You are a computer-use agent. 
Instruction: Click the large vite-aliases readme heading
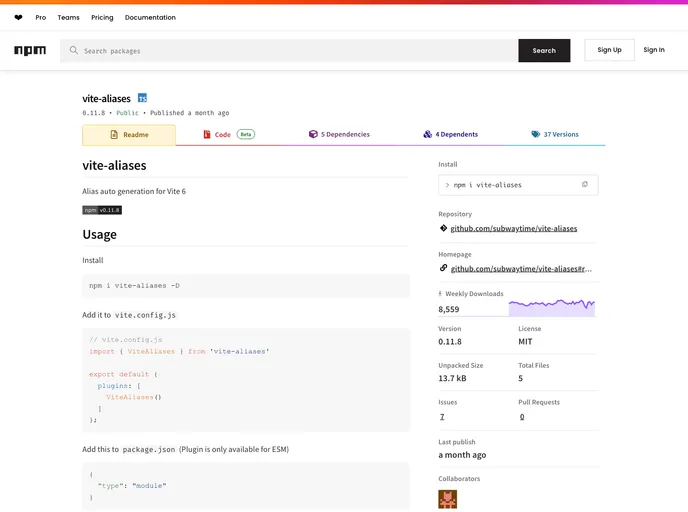click(x=115, y=165)
